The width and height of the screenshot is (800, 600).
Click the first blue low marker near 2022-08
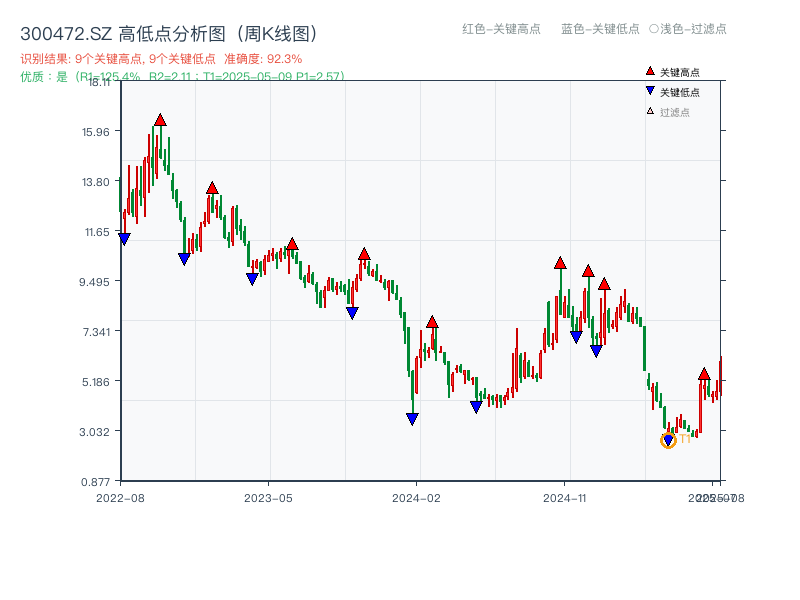click(x=124, y=237)
